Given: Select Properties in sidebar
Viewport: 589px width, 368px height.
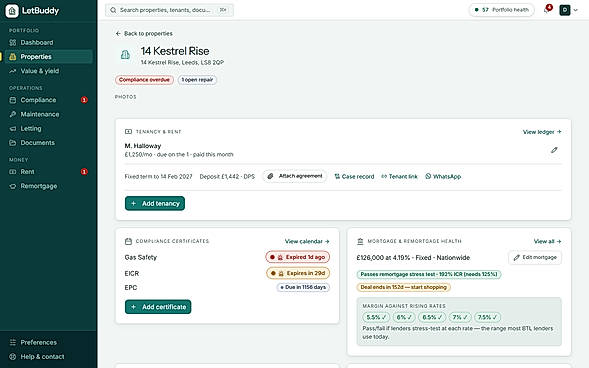Looking at the screenshot, I should pyautogui.click(x=49, y=57).
